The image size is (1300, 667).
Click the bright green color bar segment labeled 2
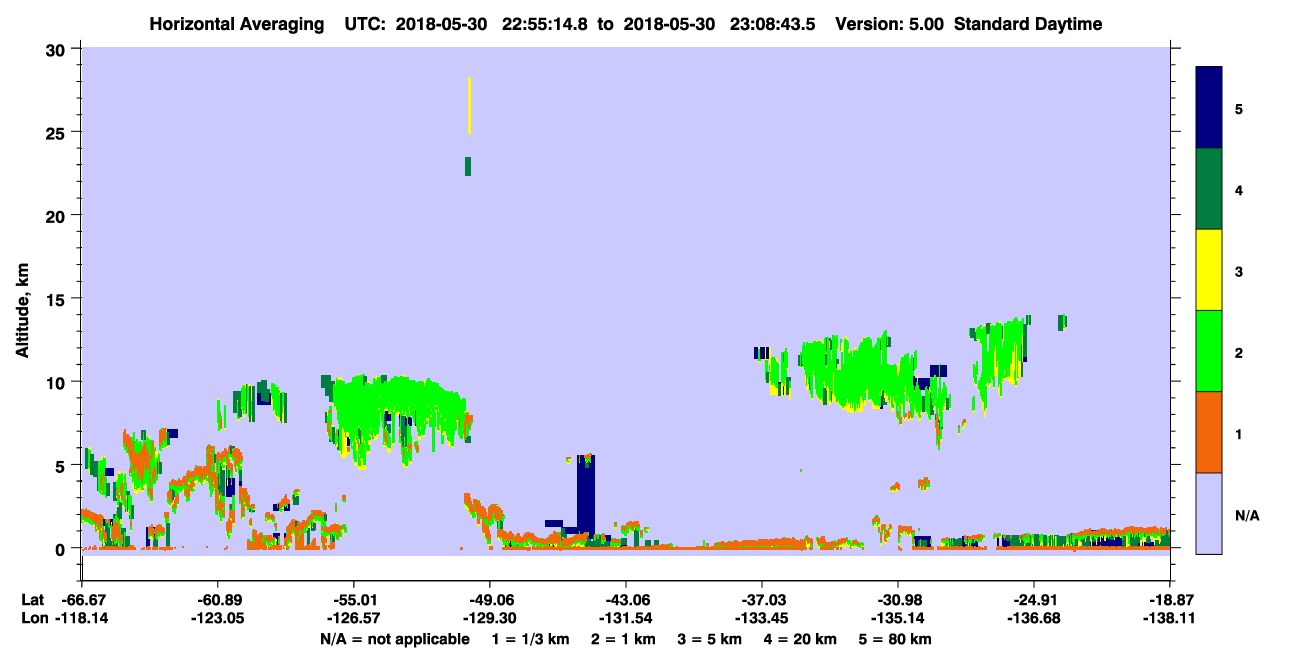coord(1209,351)
